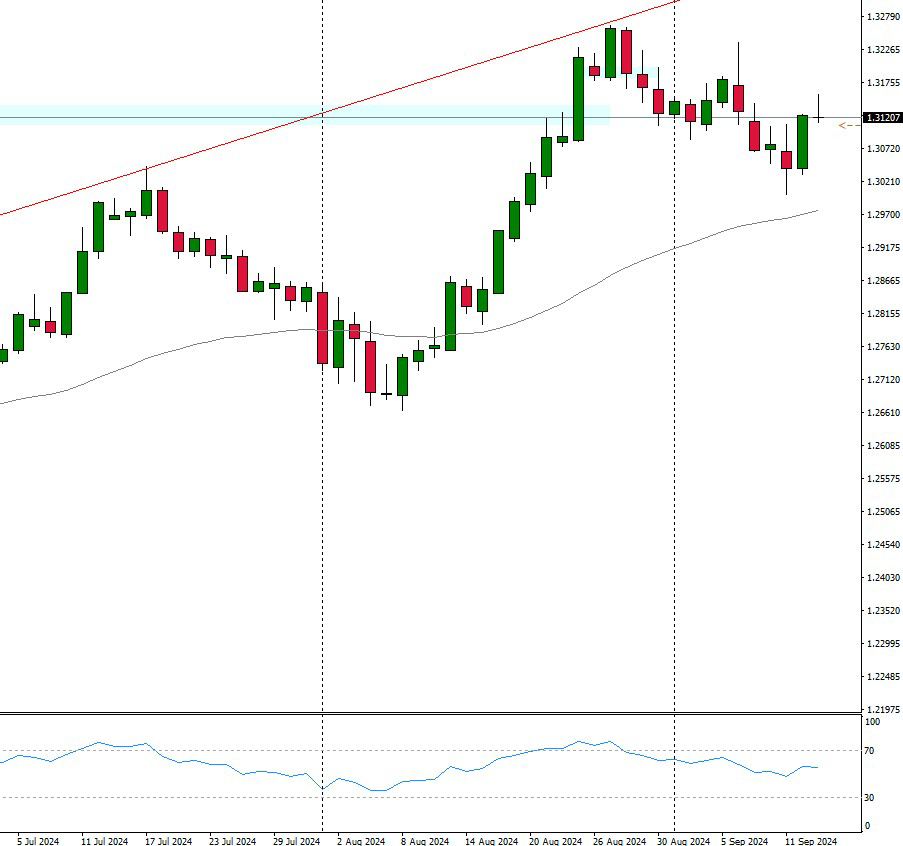Click the 14 Aug 2024 date label
Viewport: 903px width, 846px height.
coord(490,841)
